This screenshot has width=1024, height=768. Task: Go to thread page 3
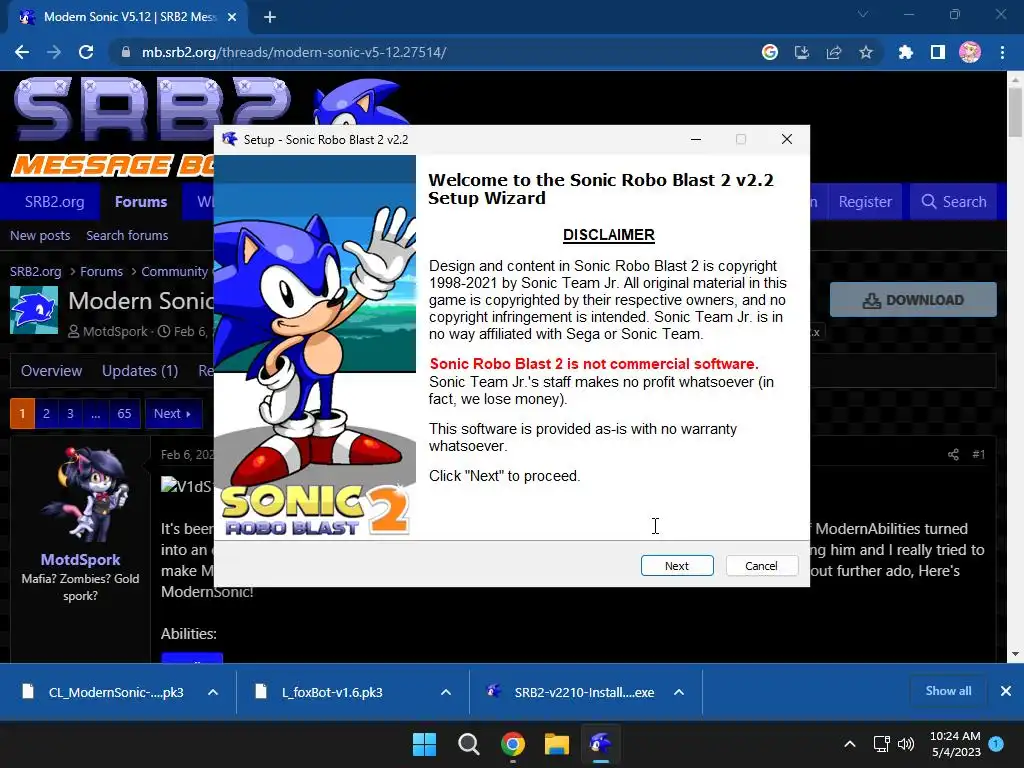pos(71,413)
